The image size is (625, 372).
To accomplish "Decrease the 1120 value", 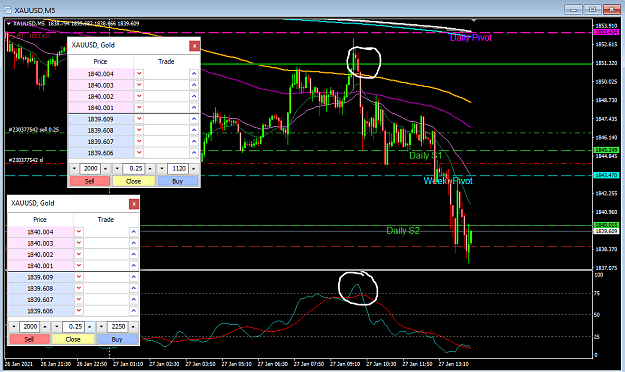I will 162,169.
